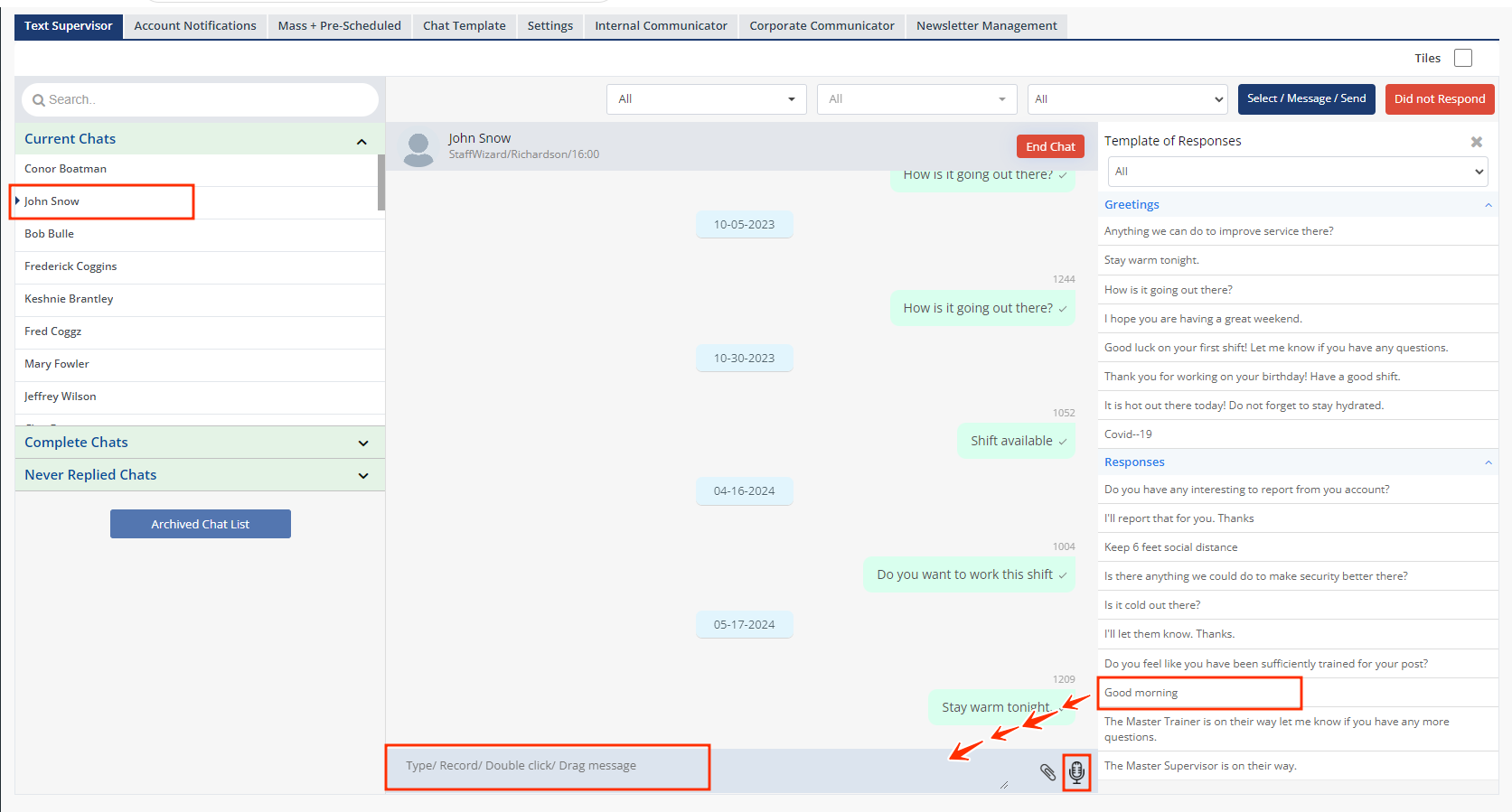Open the Template of Responses filter dropdown
1512x812 pixels.
pos(1297,172)
